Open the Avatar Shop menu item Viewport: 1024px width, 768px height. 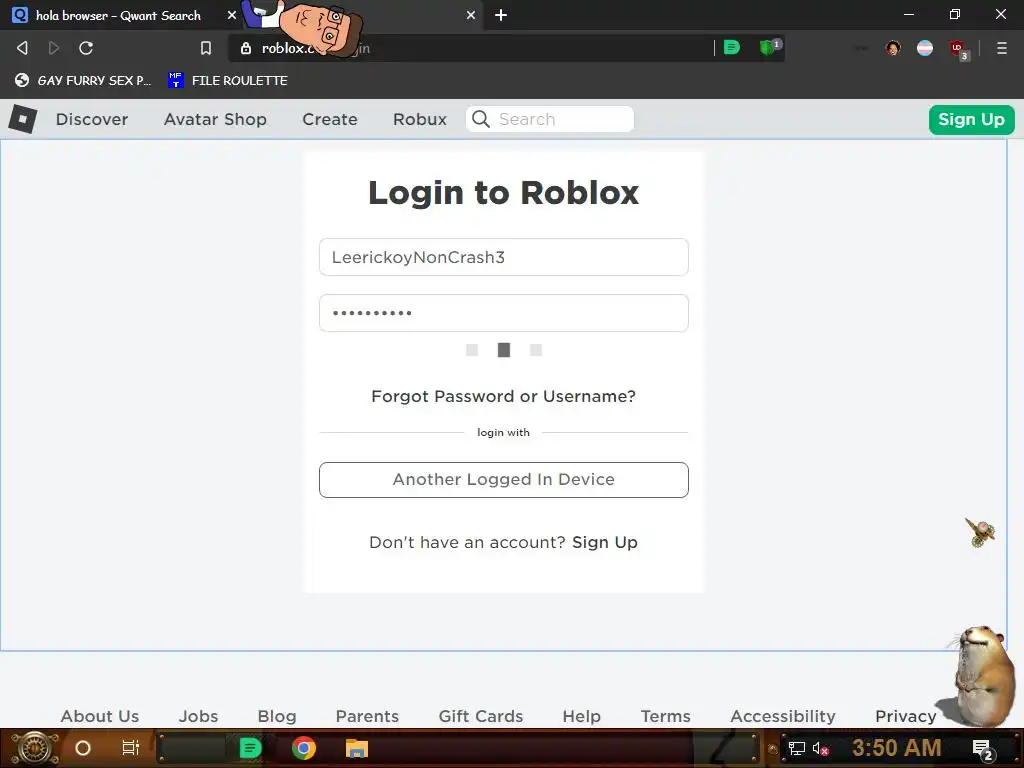pos(215,120)
